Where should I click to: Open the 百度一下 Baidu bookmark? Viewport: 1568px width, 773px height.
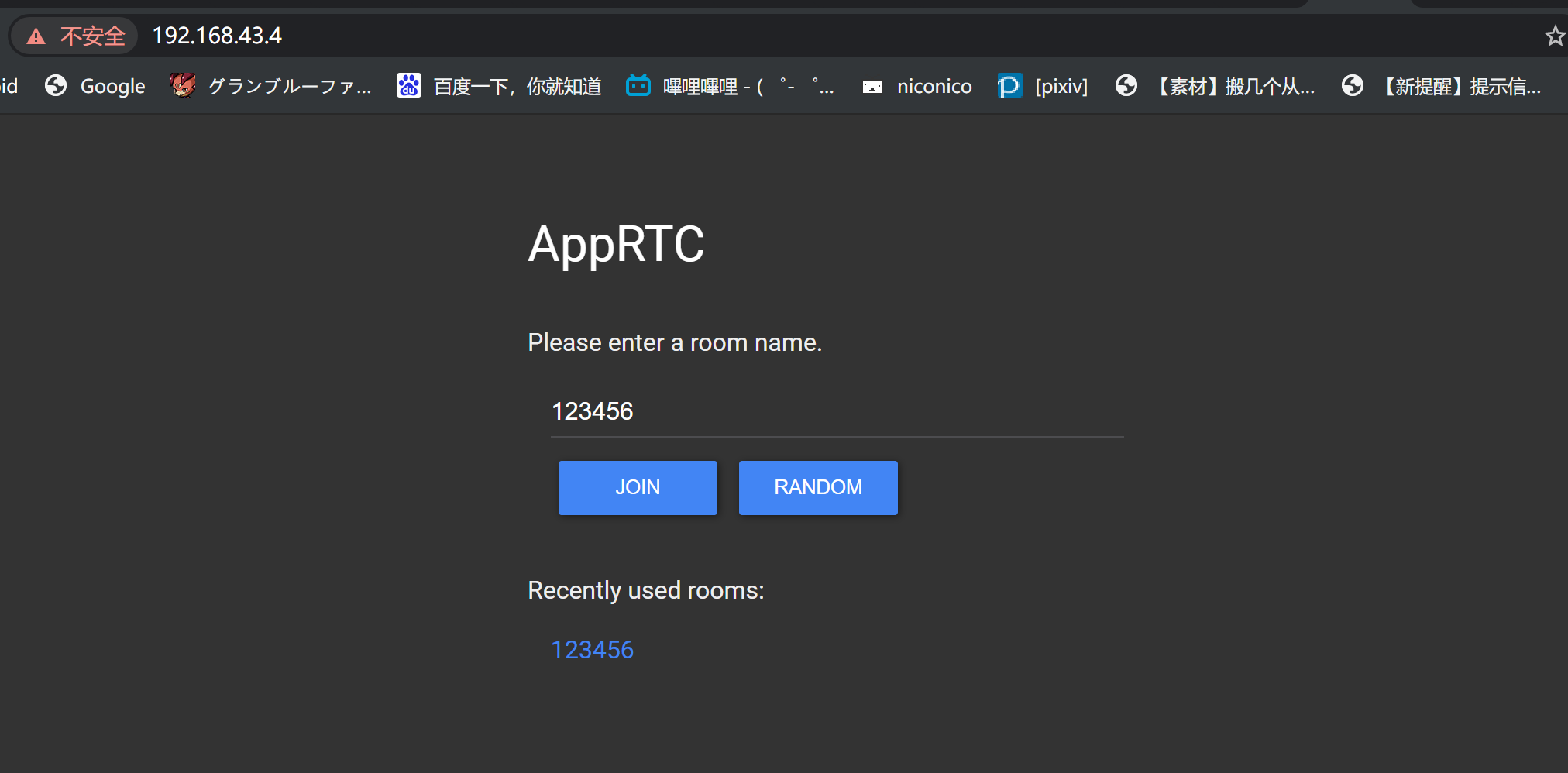tap(499, 86)
